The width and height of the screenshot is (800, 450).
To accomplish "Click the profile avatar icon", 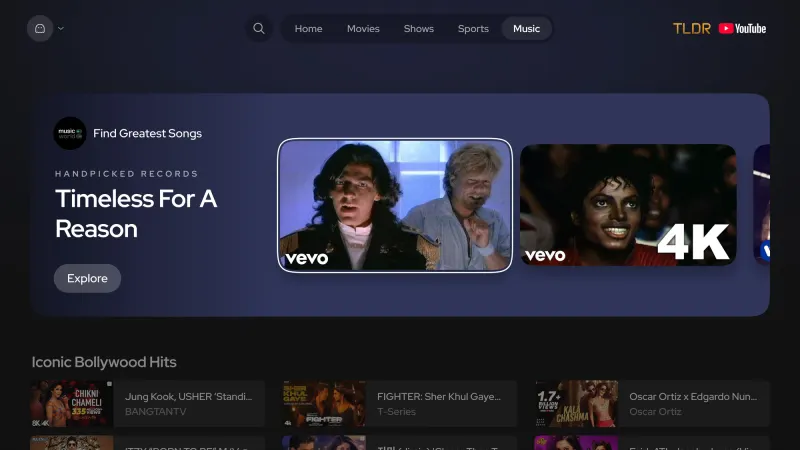I will pos(40,29).
